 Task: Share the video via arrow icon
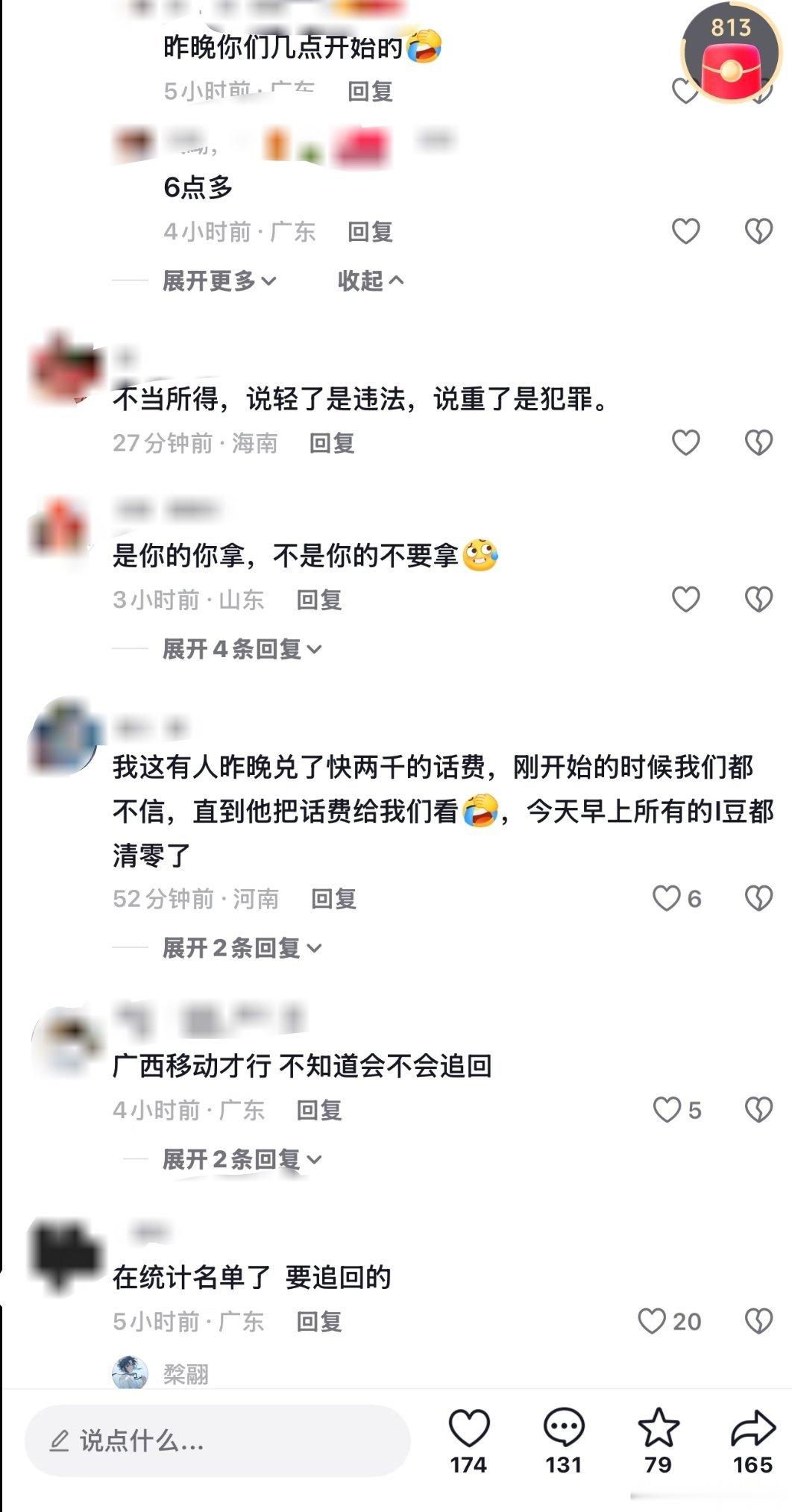coord(752,1441)
